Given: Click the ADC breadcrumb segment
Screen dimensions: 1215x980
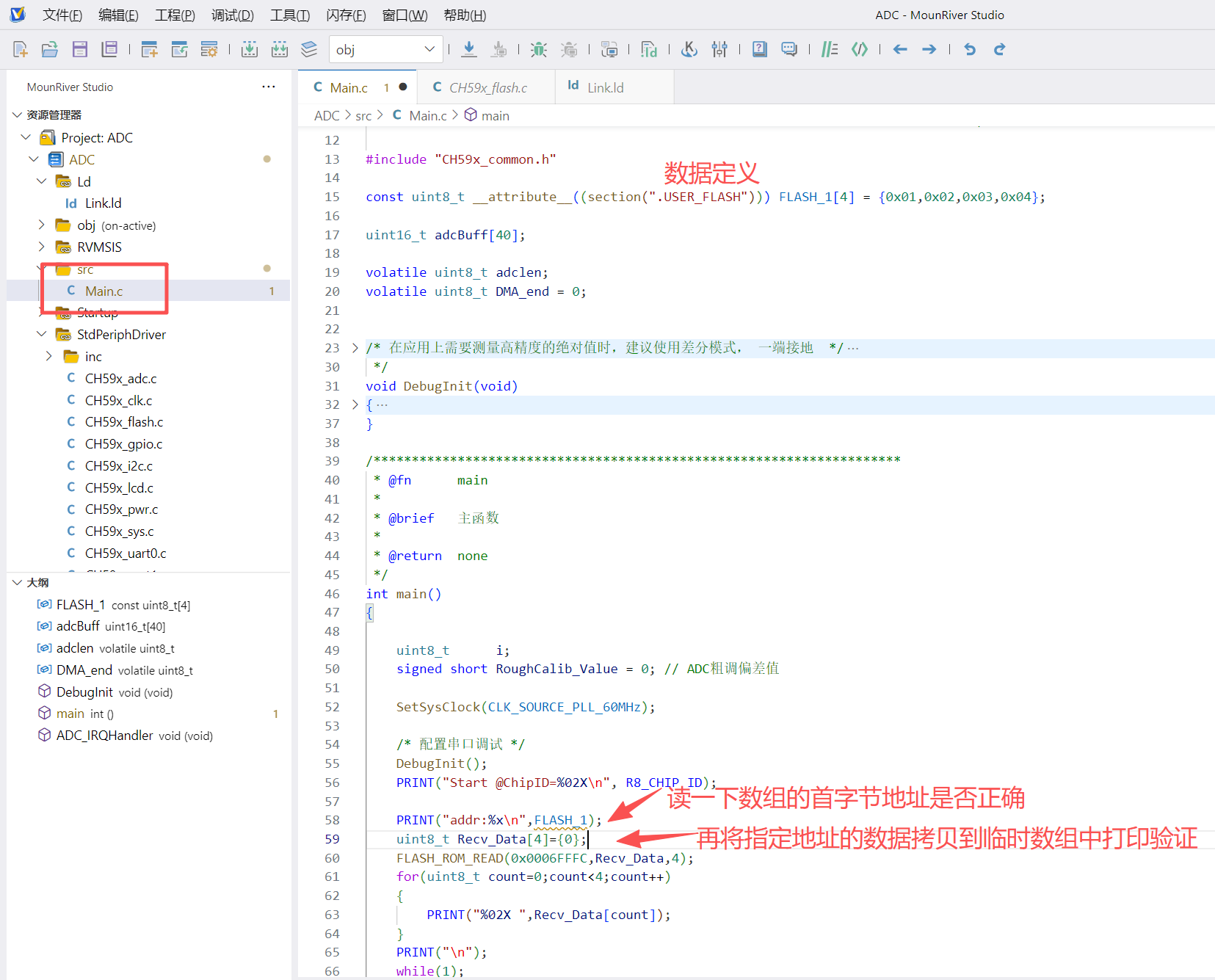Looking at the screenshot, I should tap(327, 116).
